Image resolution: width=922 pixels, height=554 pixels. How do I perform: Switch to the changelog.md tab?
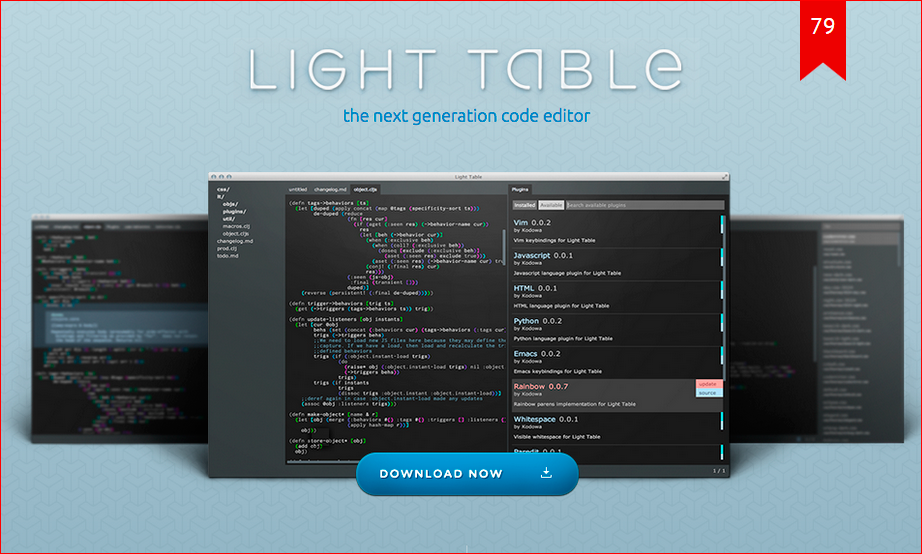pyautogui.click(x=330, y=189)
